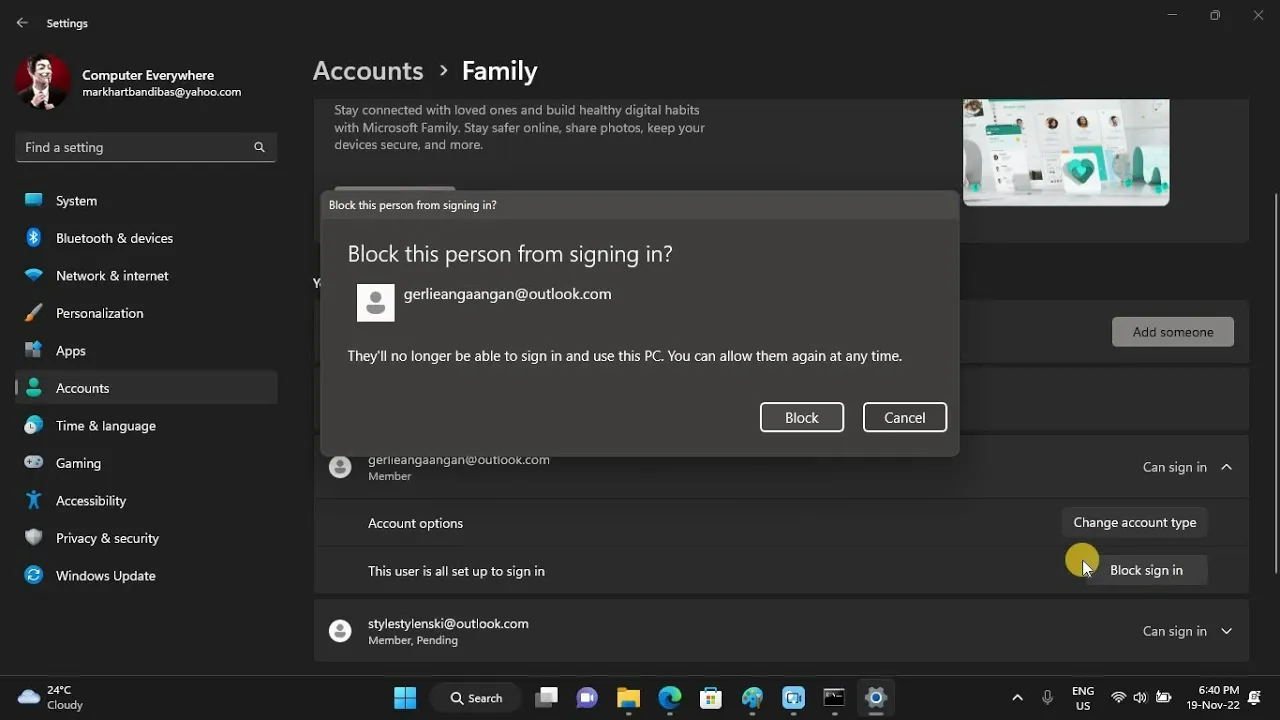Click the search magnifier in Find a setting
This screenshot has height=720, width=1280.
[259, 147]
